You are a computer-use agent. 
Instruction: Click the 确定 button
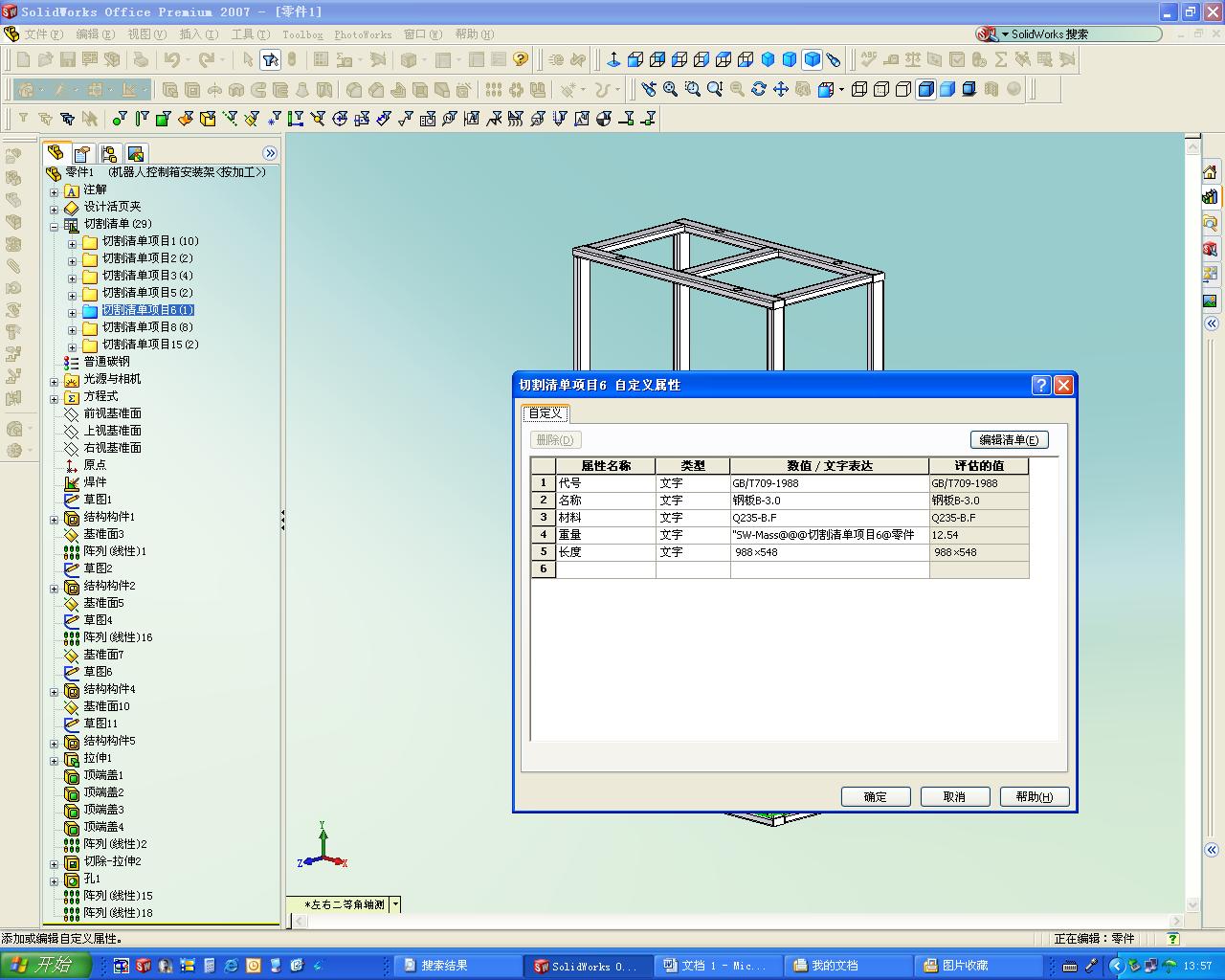876,796
